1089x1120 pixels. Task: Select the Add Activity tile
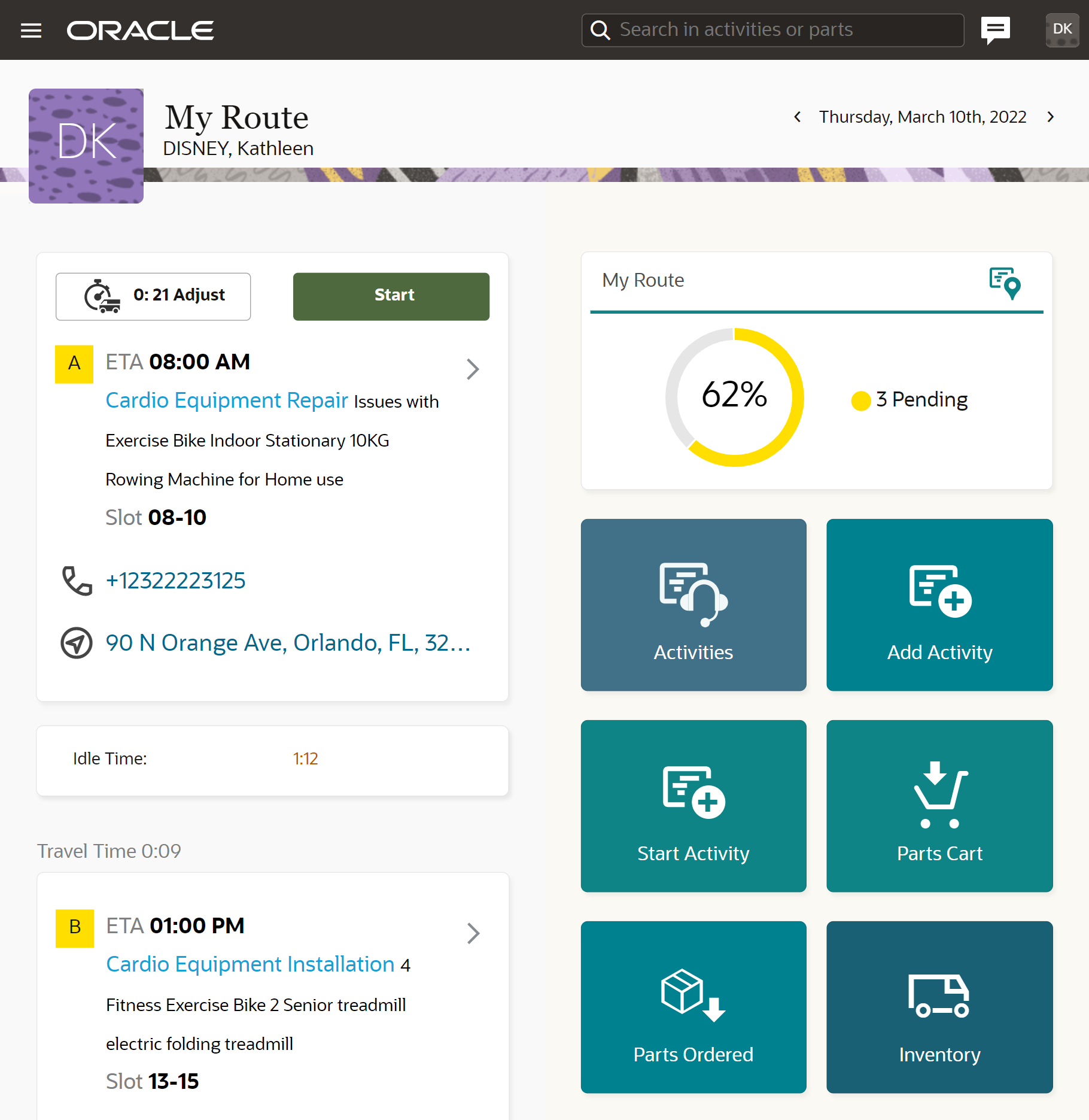coord(939,605)
